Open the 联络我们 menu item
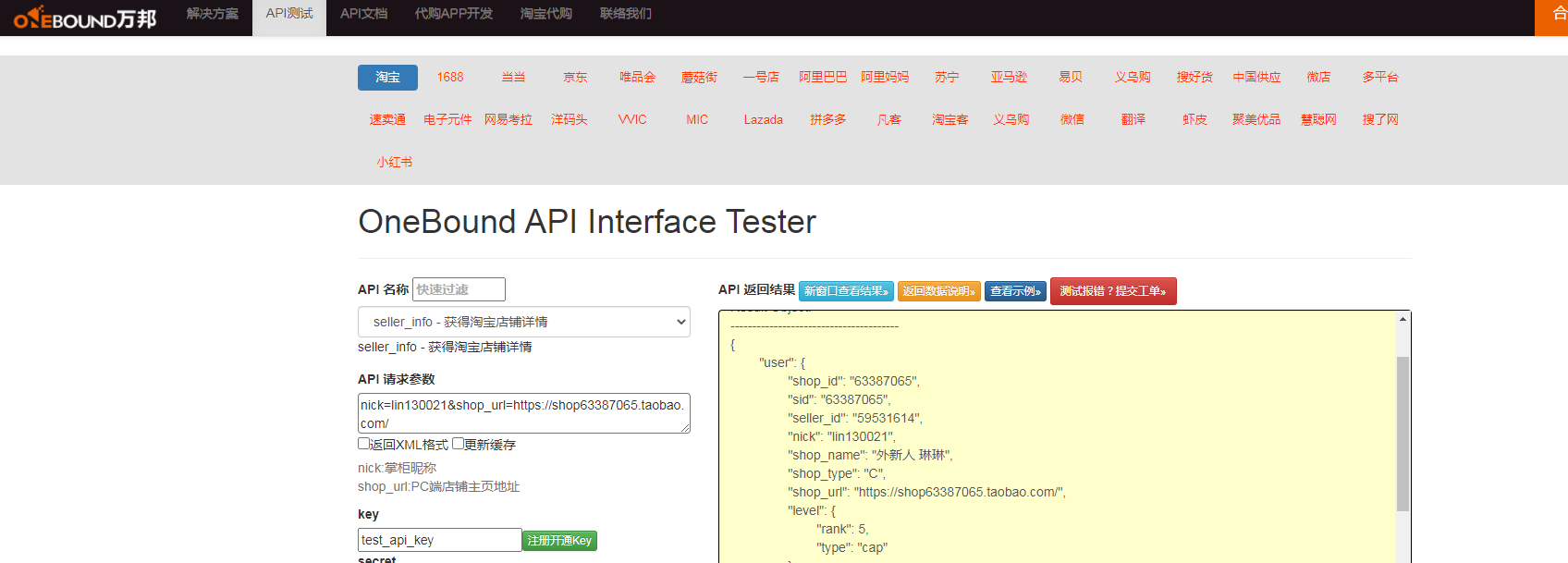1568x563 pixels. (626, 14)
